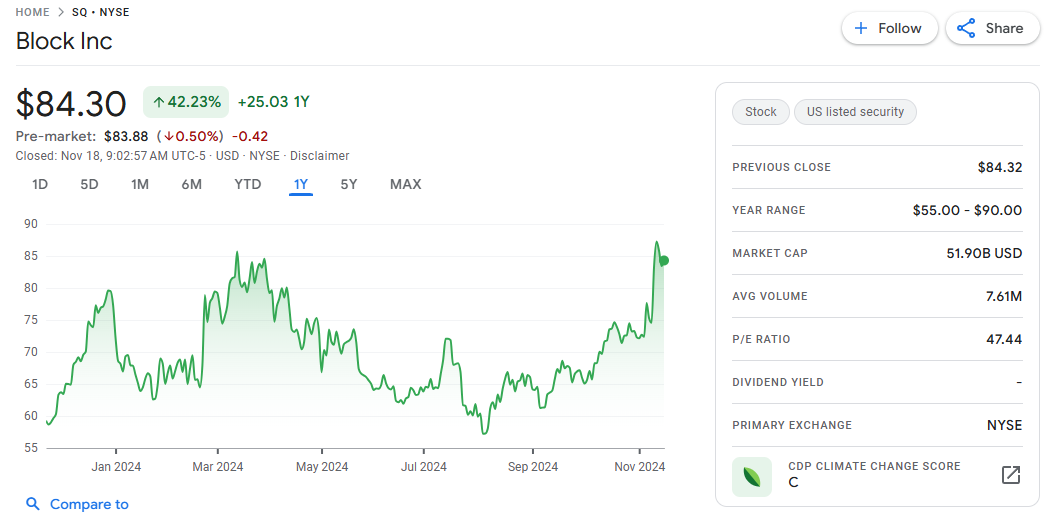Show the MAX history range
The height and width of the screenshot is (517, 1053).
click(x=405, y=184)
